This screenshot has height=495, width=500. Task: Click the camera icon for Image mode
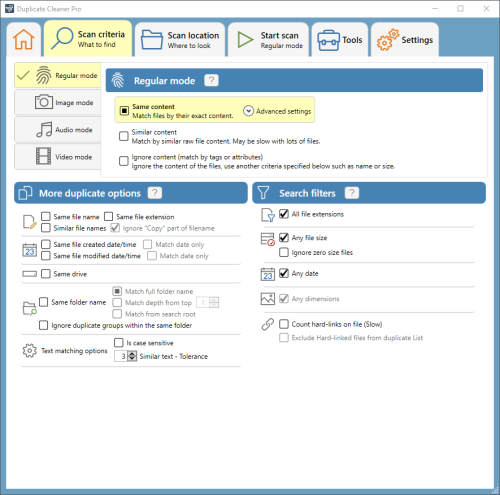point(44,102)
